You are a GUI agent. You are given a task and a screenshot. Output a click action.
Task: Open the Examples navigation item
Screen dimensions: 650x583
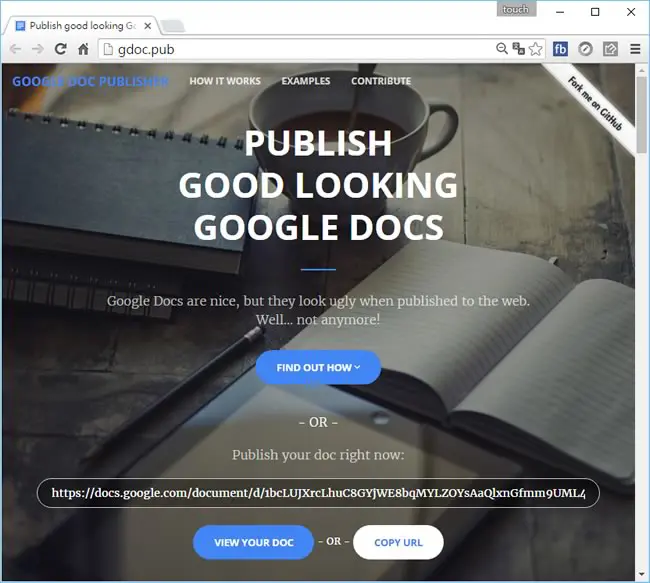pyautogui.click(x=306, y=81)
